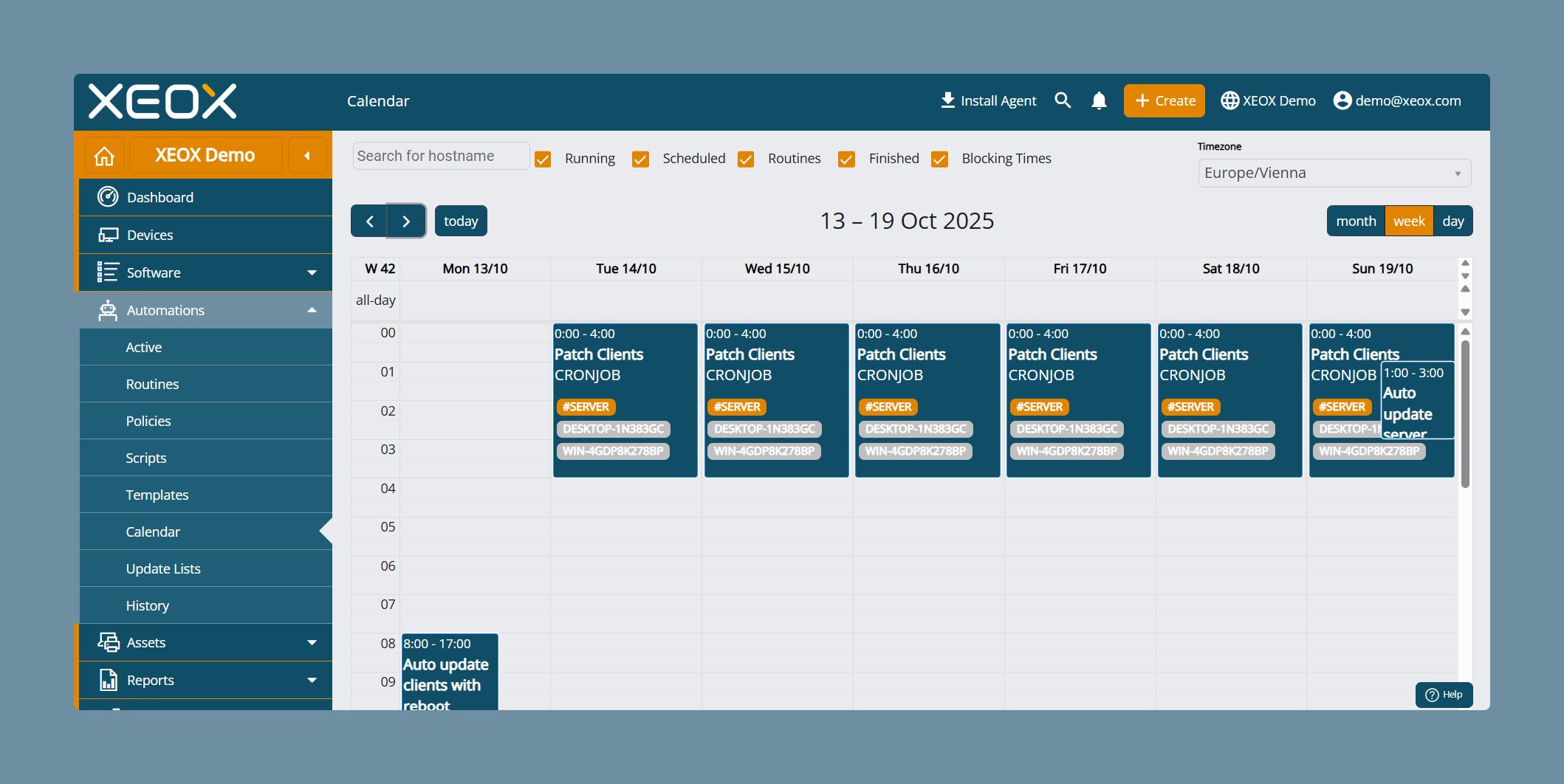1564x784 pixels.
Task: Open Update Lists menu item
Action: click(x=206, y=568)
